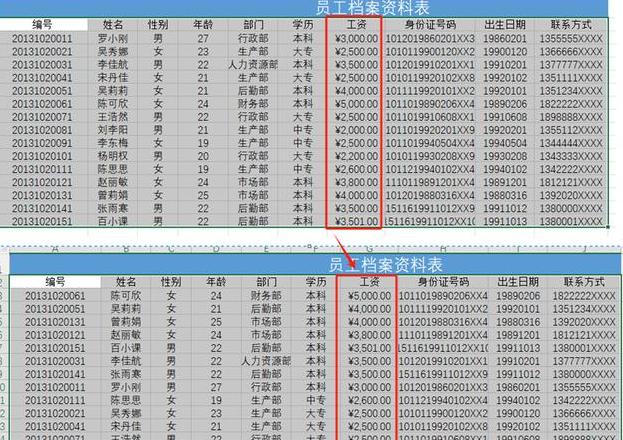Image resolution: width=623 pixels, height=440 pixels.
Task: Click 陈可欣 name cell in lower table
Action: (x=126, y=296)
